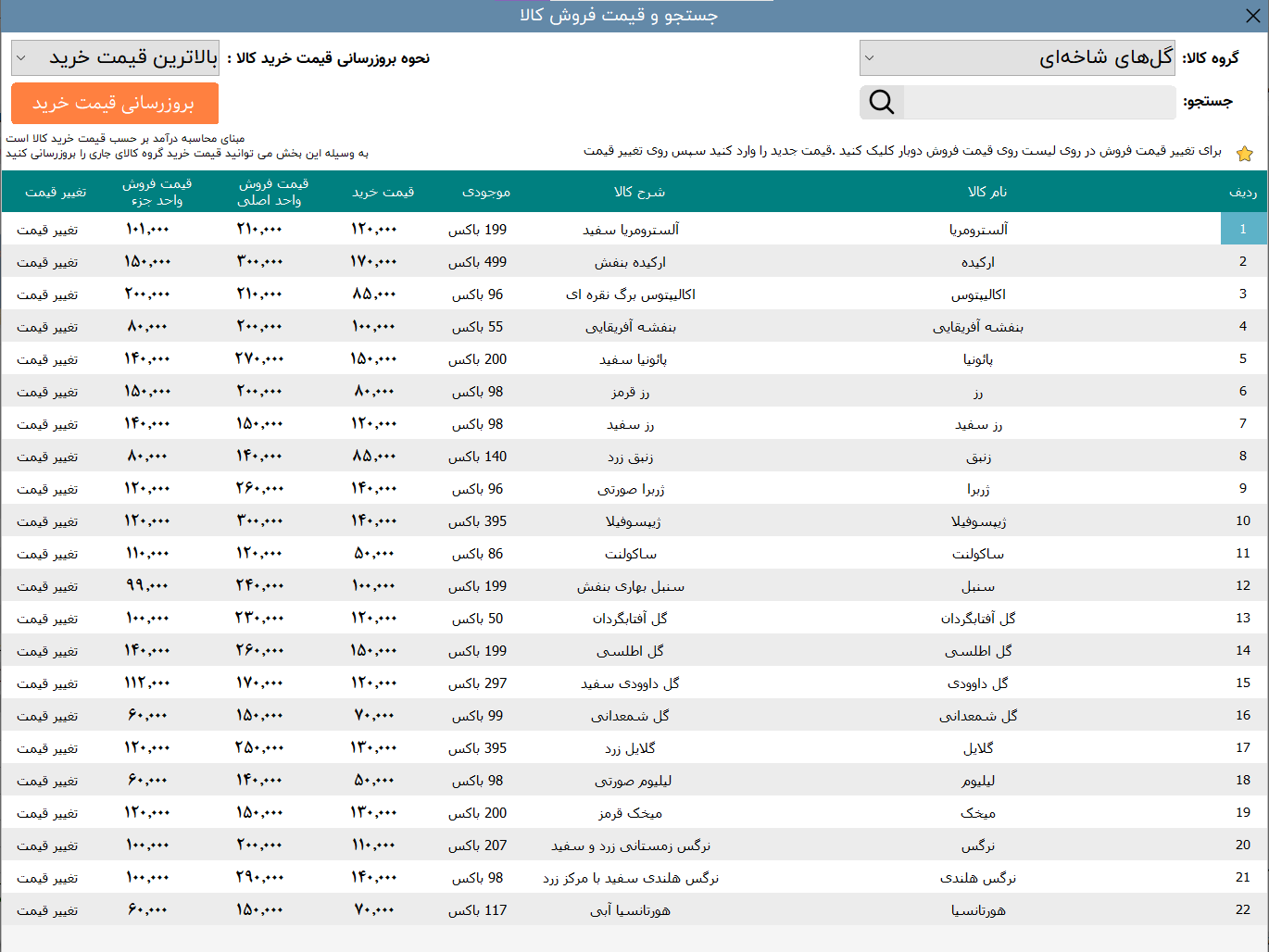This screenshot has width=1269, height=952.
Task: Click تغییر قیمت for گل شمعدانی row
Action: coord(47,716)
